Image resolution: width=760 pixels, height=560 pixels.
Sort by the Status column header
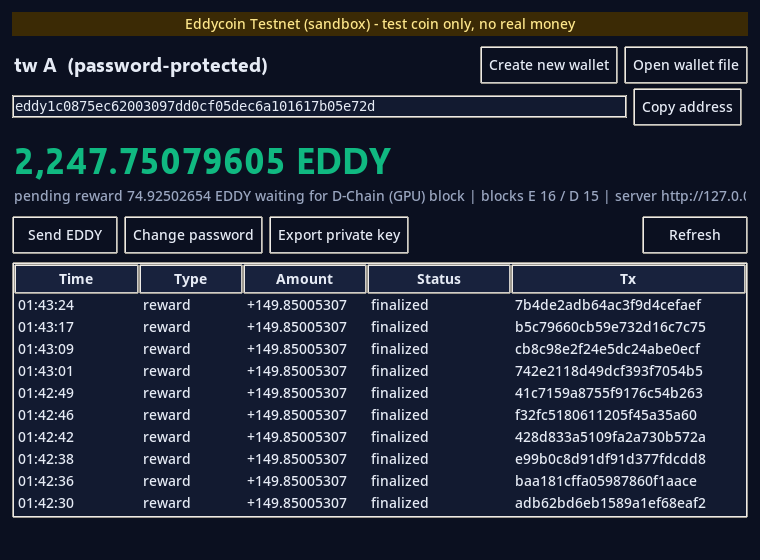pos(439,279)
